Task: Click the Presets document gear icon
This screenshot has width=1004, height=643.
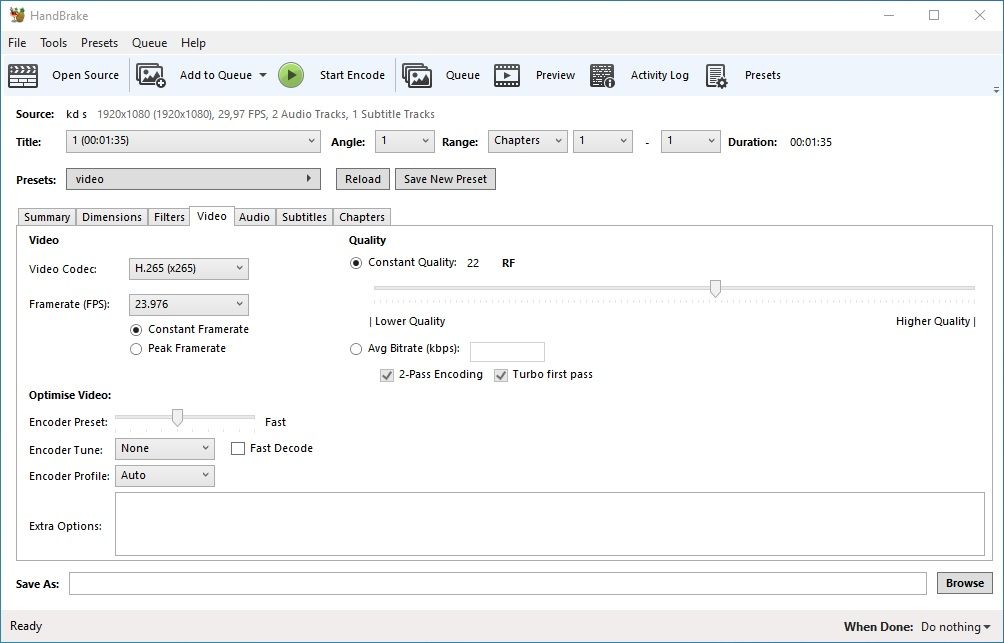Action: [717, 76]
